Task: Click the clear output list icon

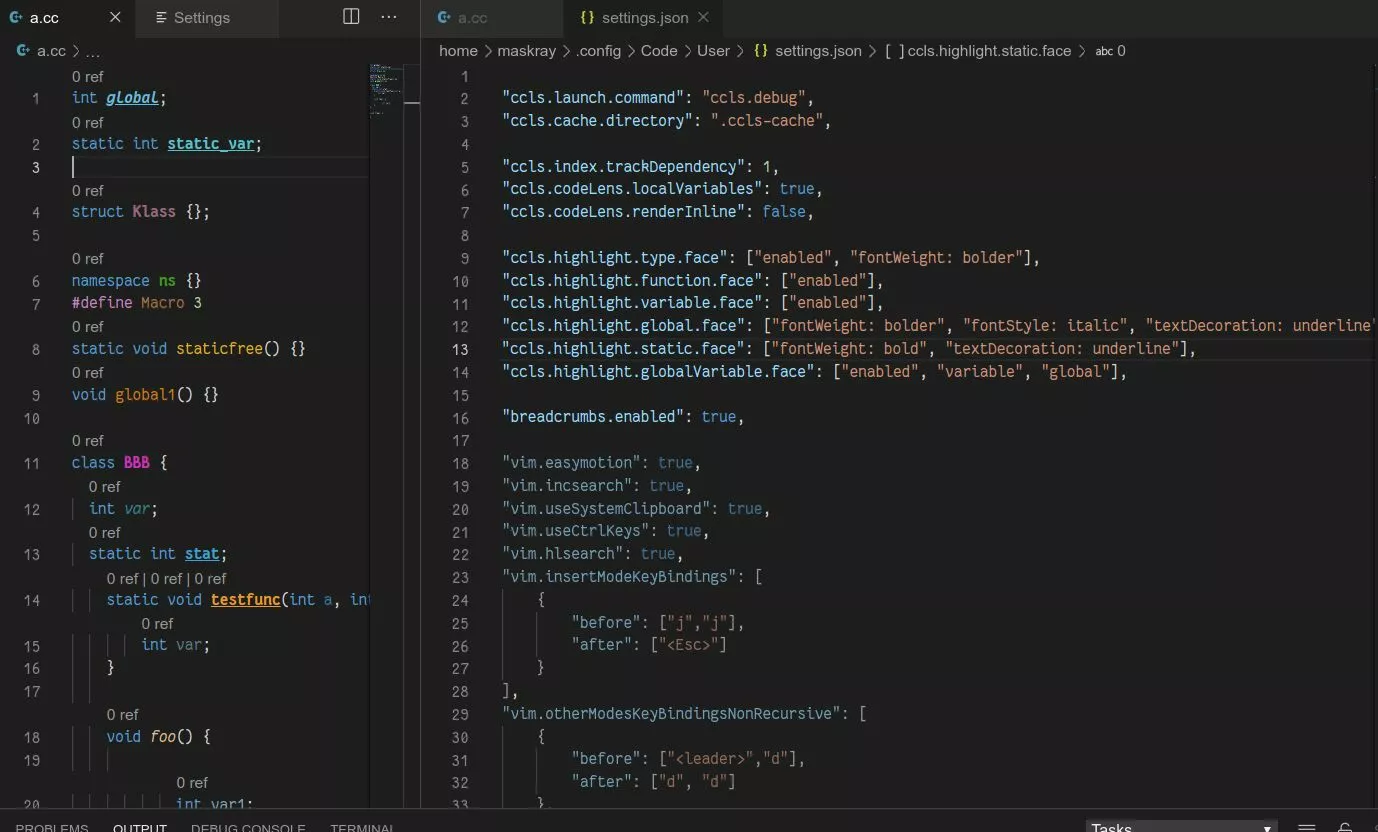Action: click(1306, 827)
